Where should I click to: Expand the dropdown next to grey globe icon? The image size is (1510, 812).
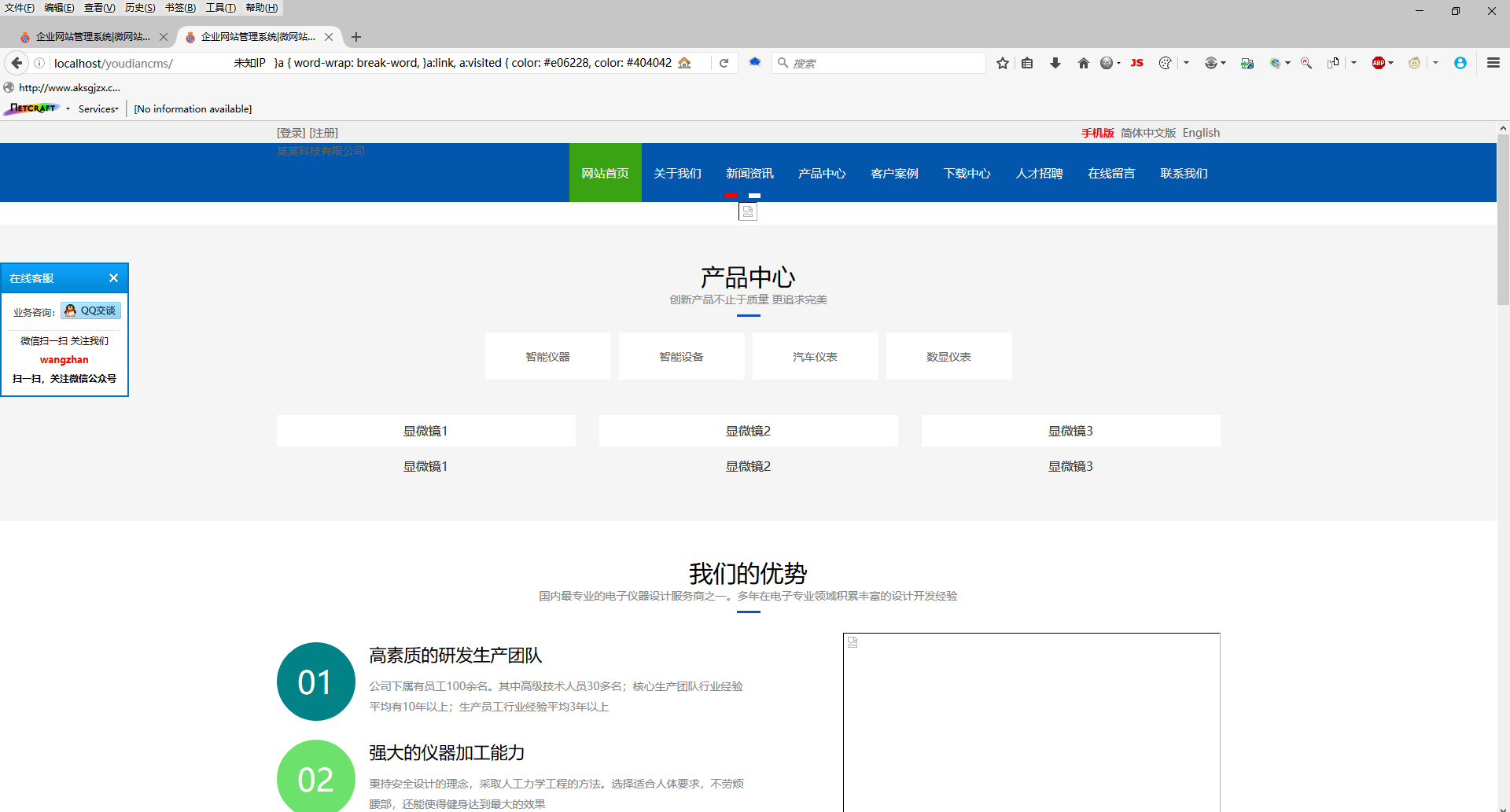(1118, 63)
